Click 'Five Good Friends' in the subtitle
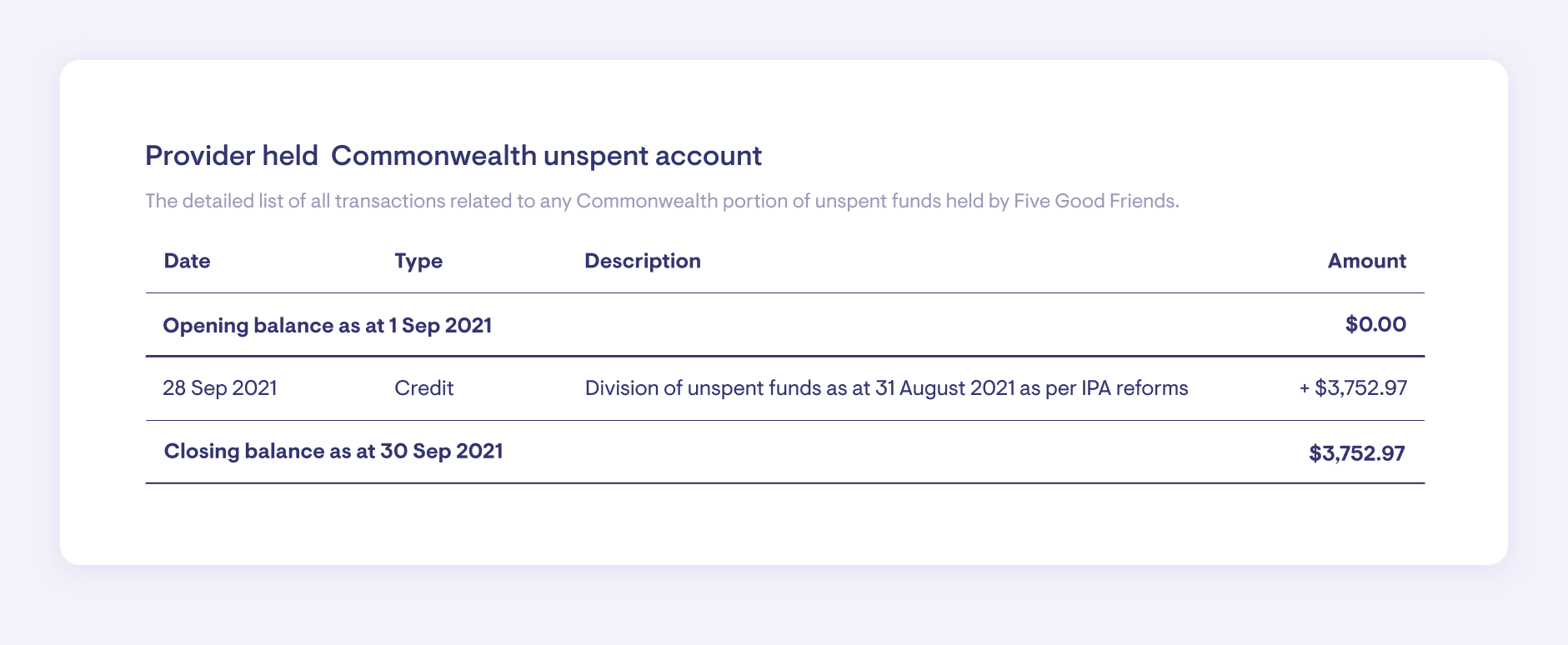 click(1095, 201)
